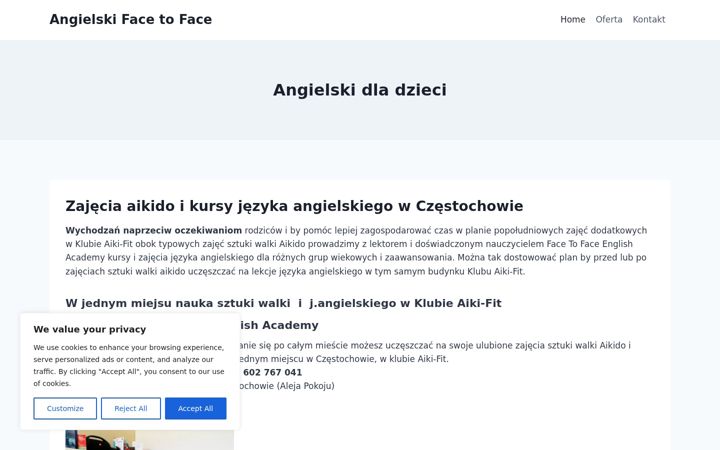Viewport: 720px width, 450px height.
Task: Click the bold text Wychodząń naprzeciw oczekiwaniom
Action: tap(153, 230)
